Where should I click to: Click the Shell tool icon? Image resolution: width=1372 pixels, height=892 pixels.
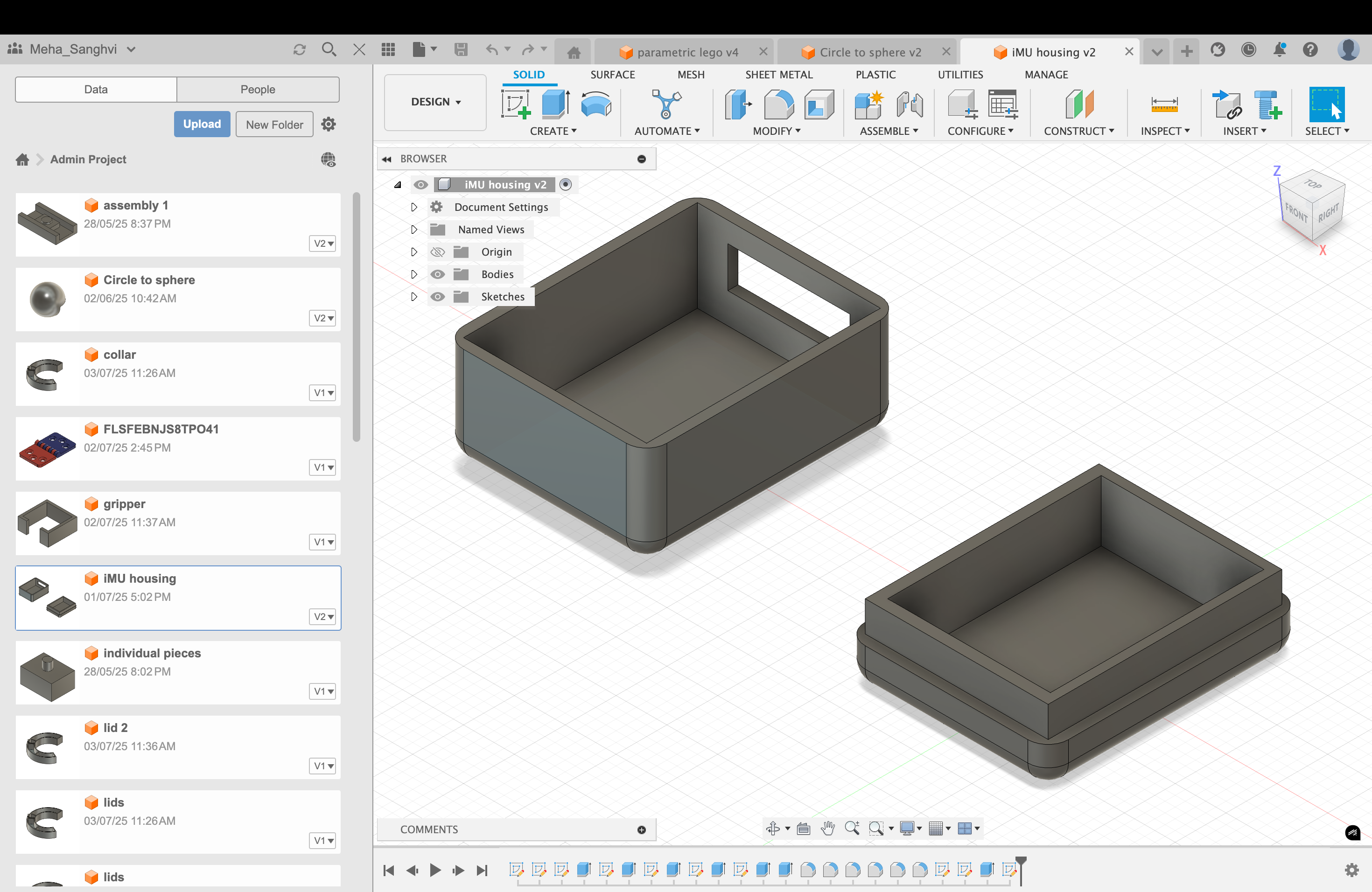[x=819, y=105]
